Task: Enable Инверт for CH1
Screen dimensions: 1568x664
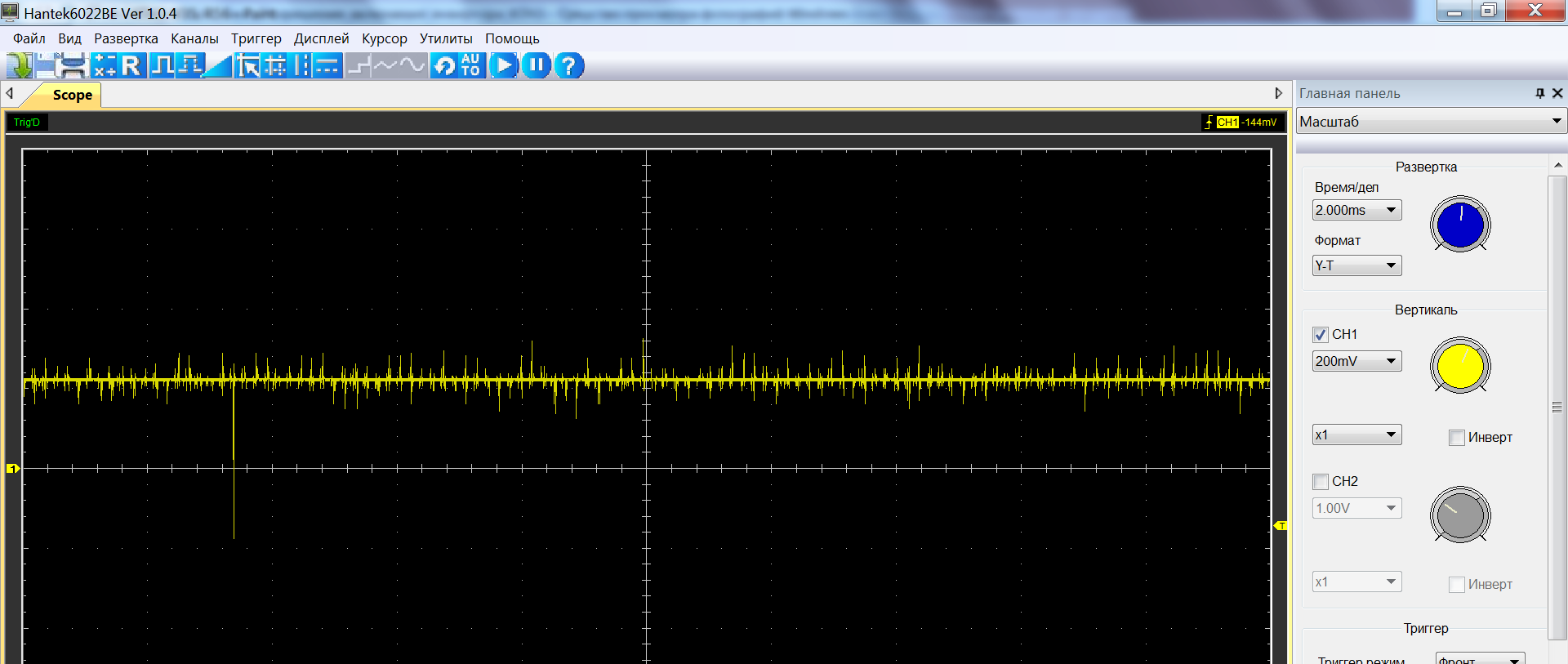Action: pyautogui.click(x=1456, y=438)
